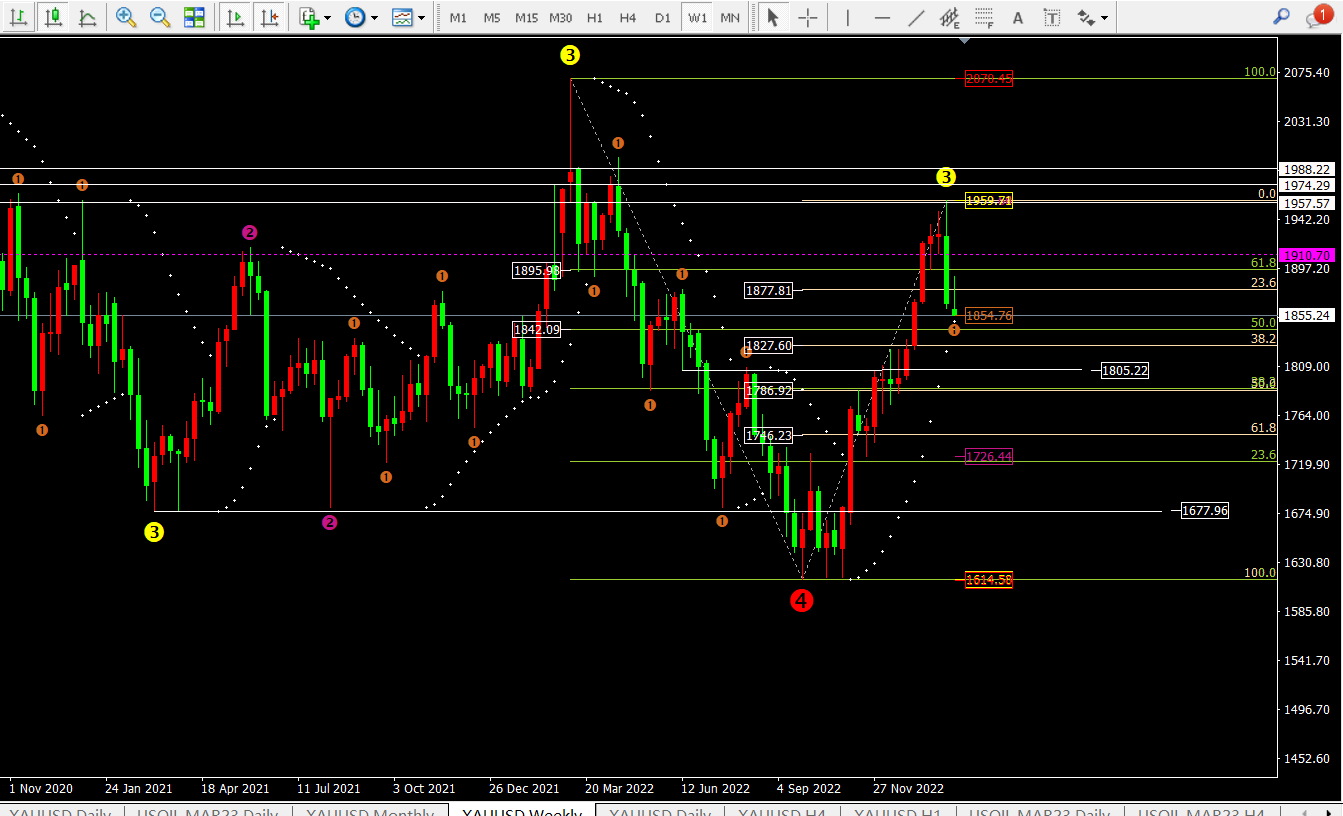1343x816 pixels.
Task: Zoom in on the chart
Action: (126, 17)
